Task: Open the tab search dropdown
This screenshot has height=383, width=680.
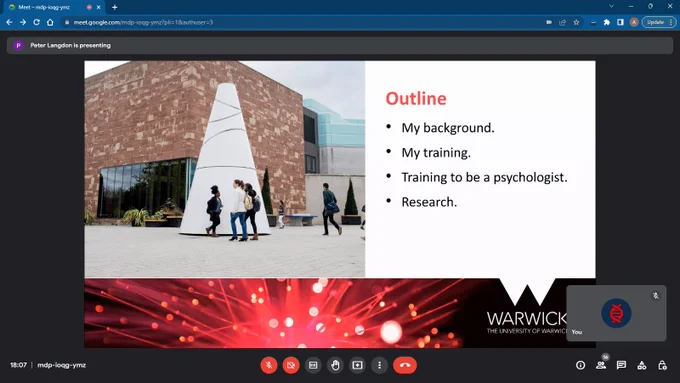Action: tap(611, 7)
